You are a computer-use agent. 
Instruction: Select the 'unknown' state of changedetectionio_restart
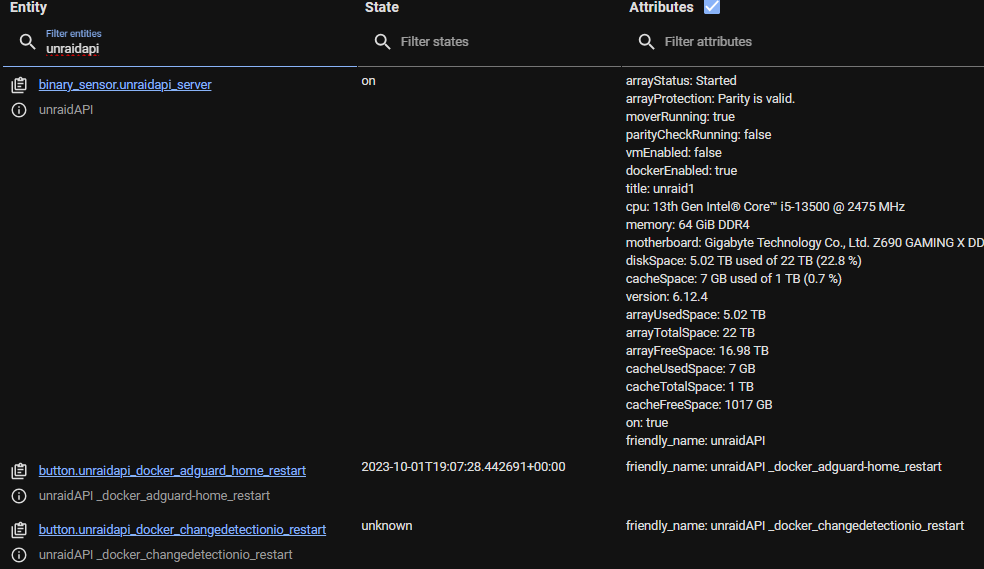click(387, 526)
